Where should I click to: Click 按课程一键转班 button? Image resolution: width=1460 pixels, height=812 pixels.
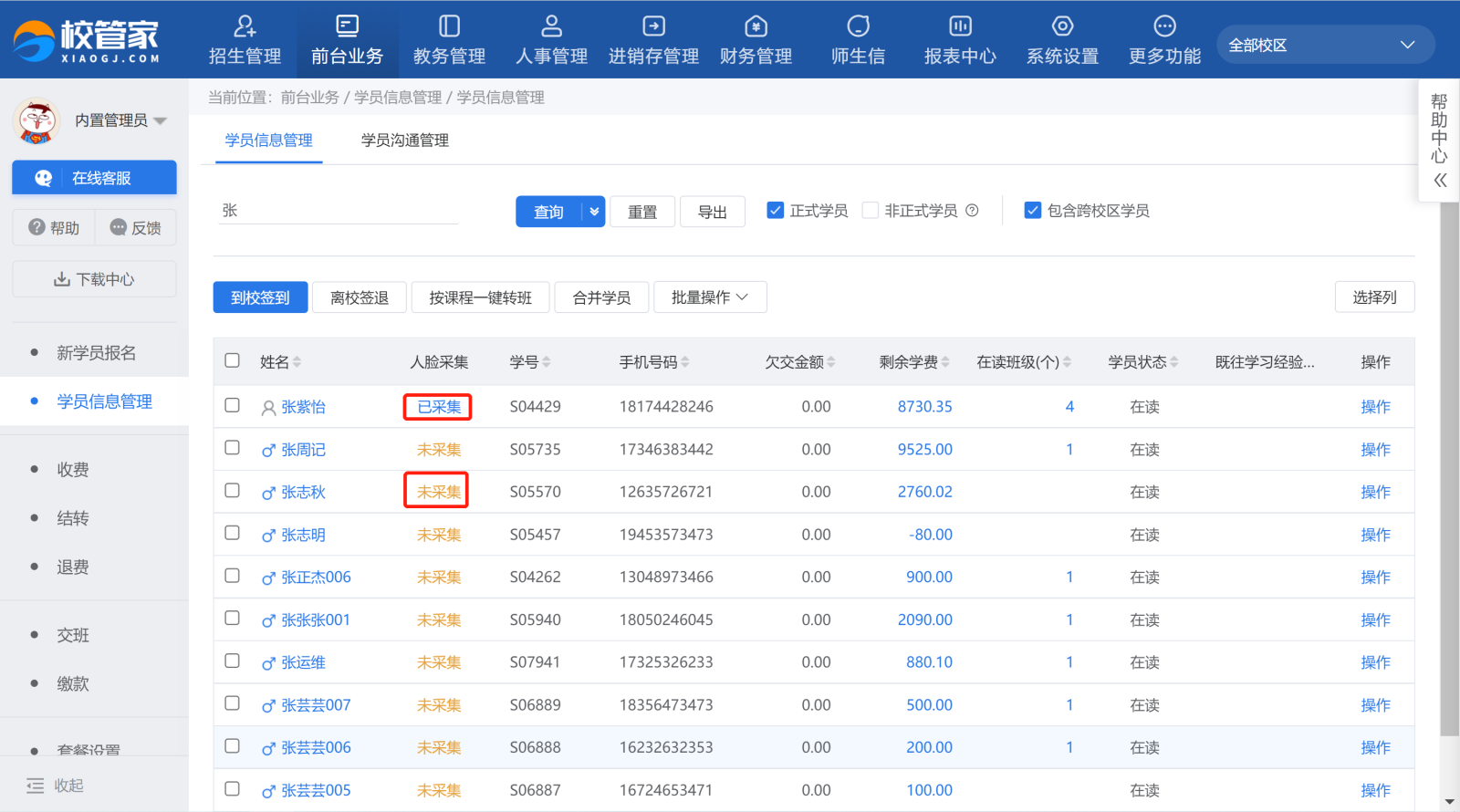click(x=481, y=297)
